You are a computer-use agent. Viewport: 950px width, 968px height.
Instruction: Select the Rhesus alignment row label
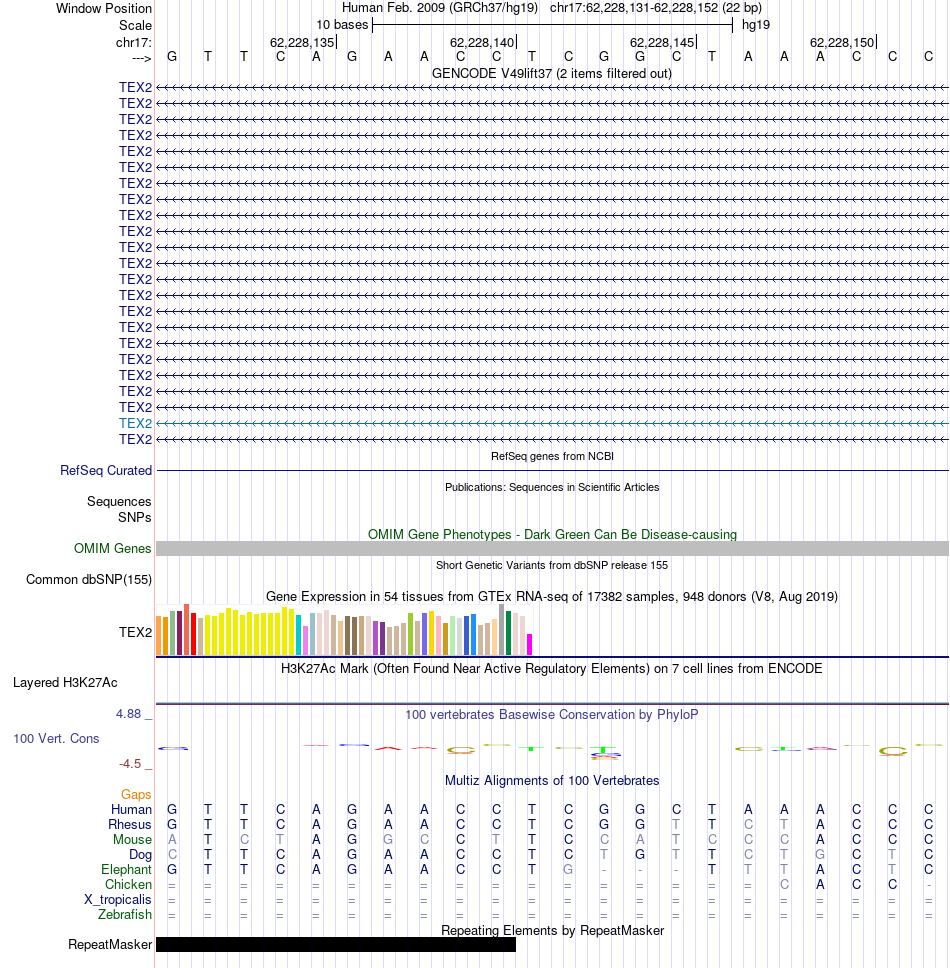coord(130,824)
